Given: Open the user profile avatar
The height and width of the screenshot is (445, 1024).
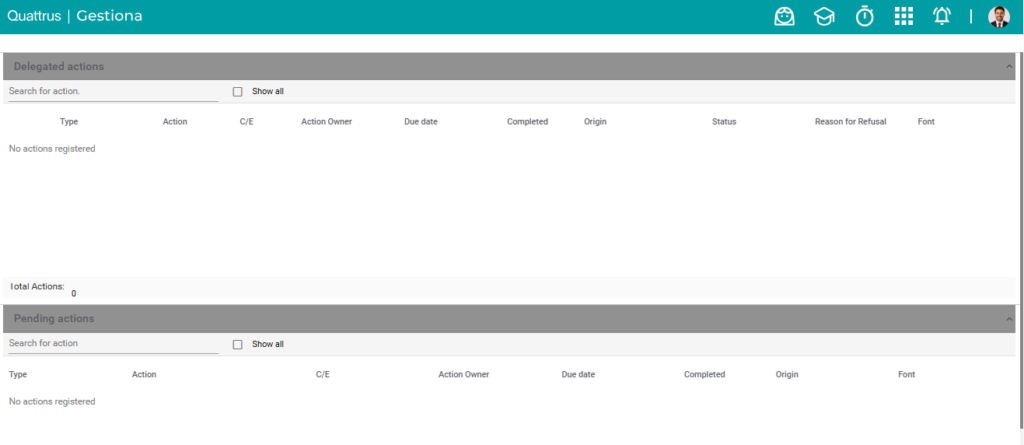Looking at the screenshot, I should pos(999,17).
